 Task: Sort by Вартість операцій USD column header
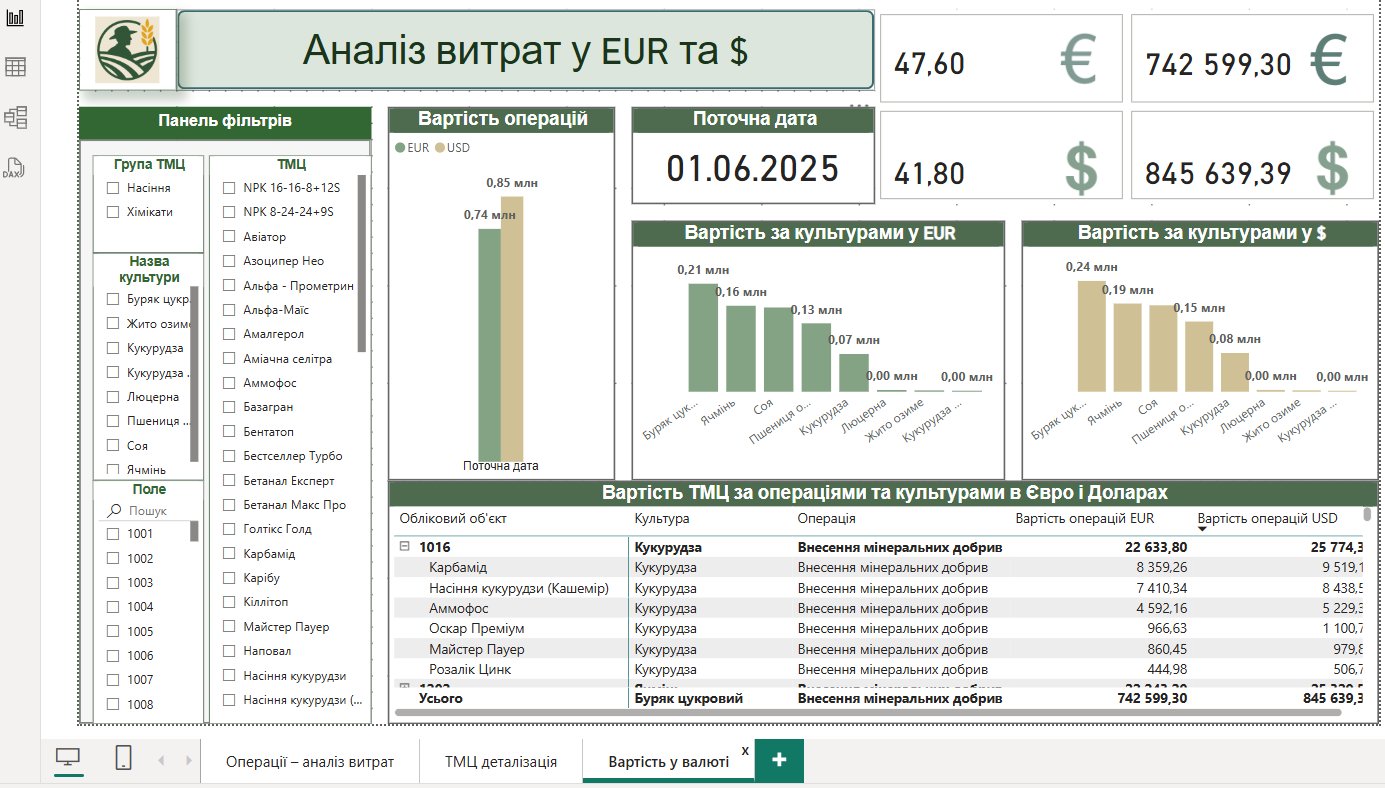point(1266,518)
